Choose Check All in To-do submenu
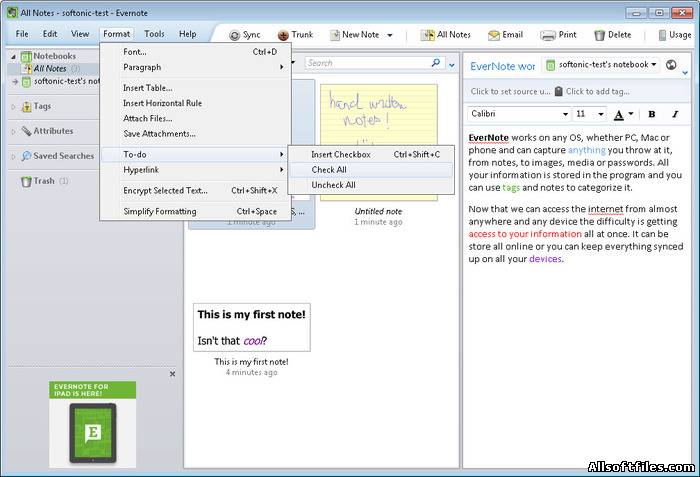700x477 pixels. pos(371,170)
